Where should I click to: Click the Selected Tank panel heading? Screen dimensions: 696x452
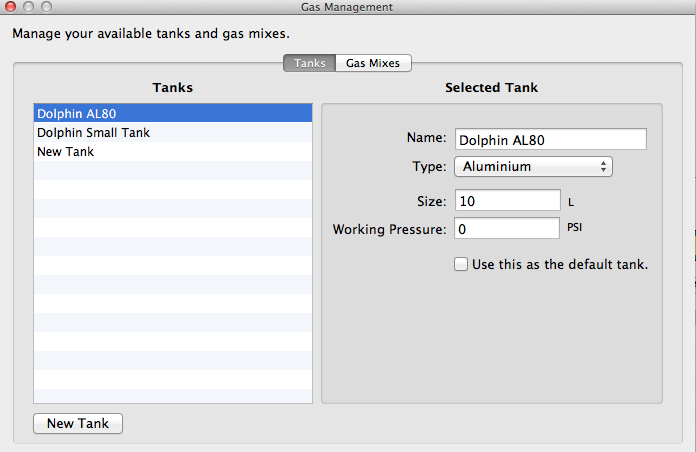click(x=491, y=88)
